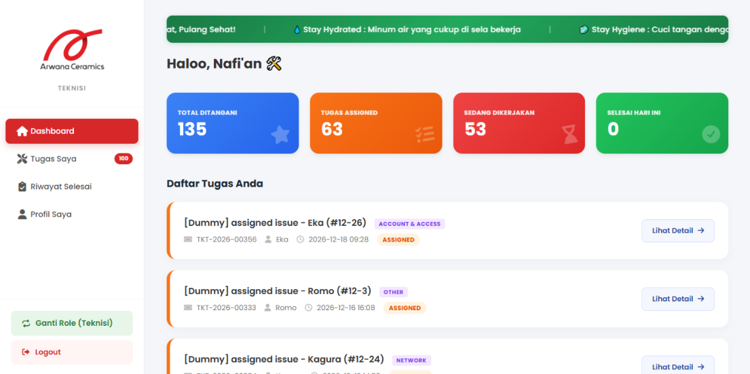Open the Tugas Assigned card
Screen dimensions: 750x374
[376, 123]
